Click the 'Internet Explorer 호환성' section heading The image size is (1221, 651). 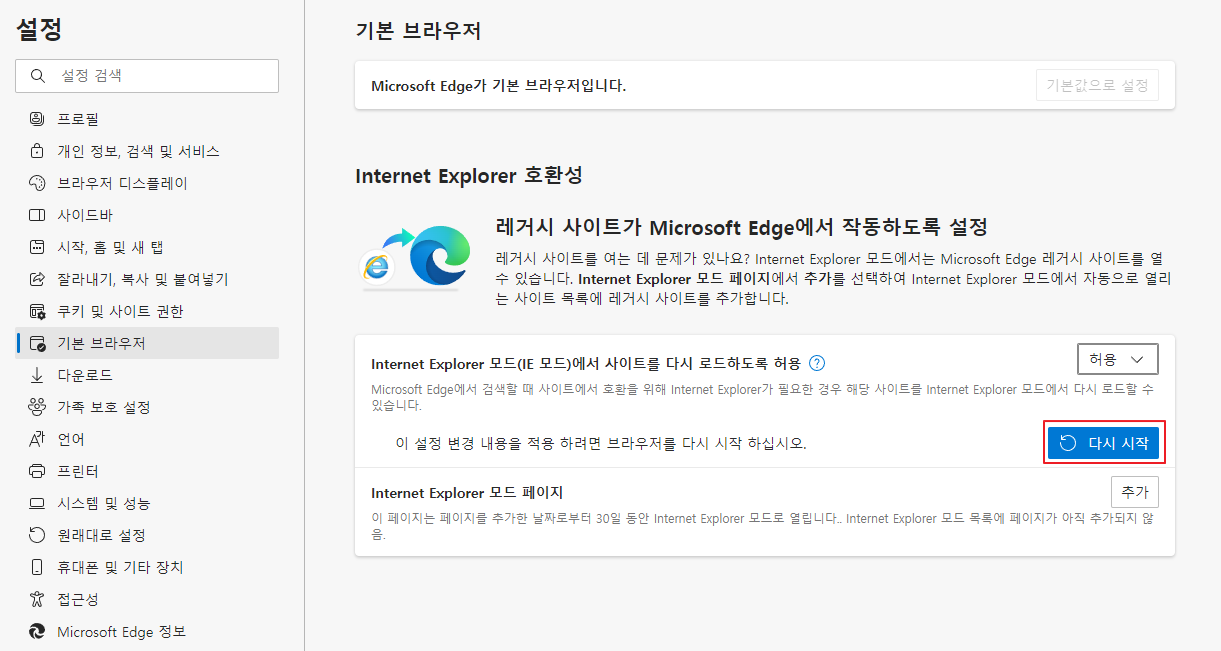pyautogui.click(x=469, y=176)
